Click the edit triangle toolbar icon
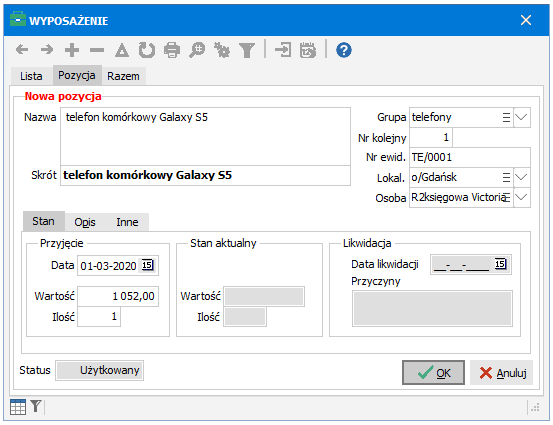Image resolution: width=553 pixels, height=425 pixels. click(x=122, y=50)
